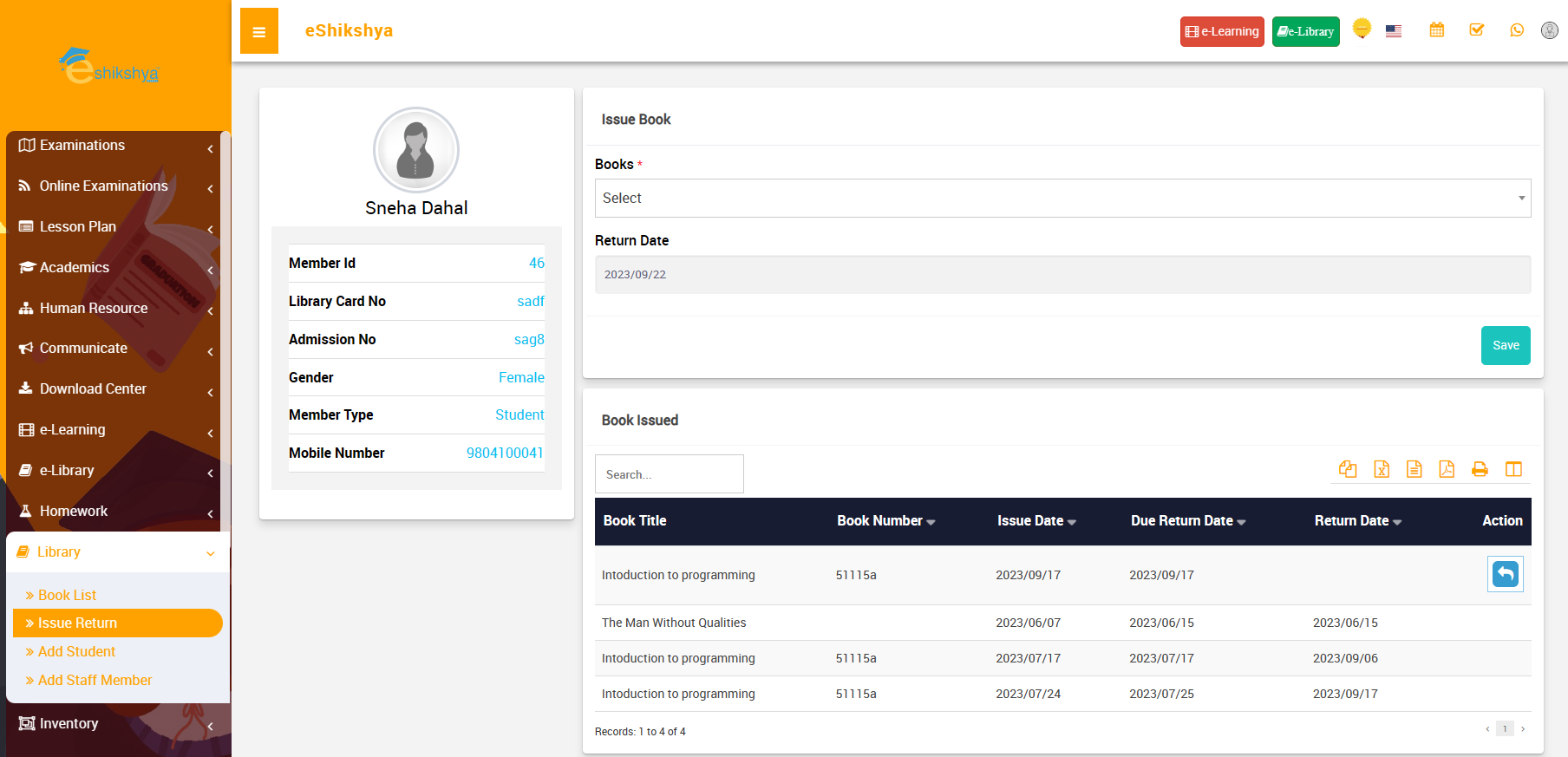Image resolution: width=1568 pixels, height=757 pixels.
Task: Select Add Student menu item
Action: click(76, 651)
